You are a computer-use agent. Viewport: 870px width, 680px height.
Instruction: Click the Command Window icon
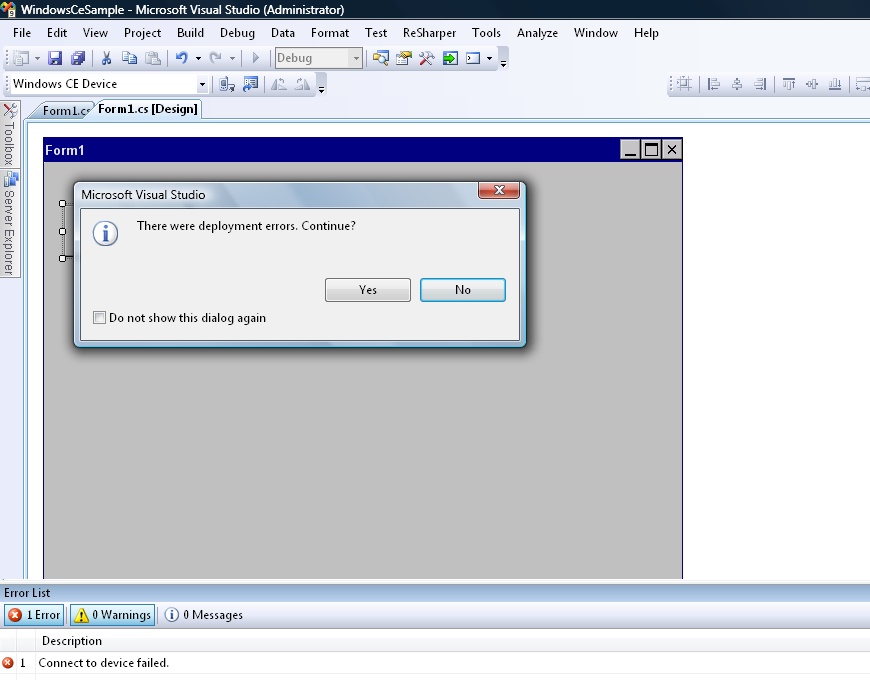(473, 58)
